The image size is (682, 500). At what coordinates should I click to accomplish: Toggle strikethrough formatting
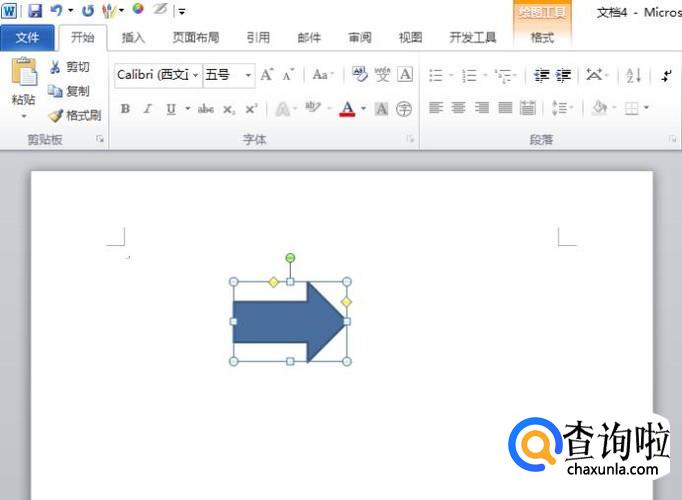pos(206,109)
